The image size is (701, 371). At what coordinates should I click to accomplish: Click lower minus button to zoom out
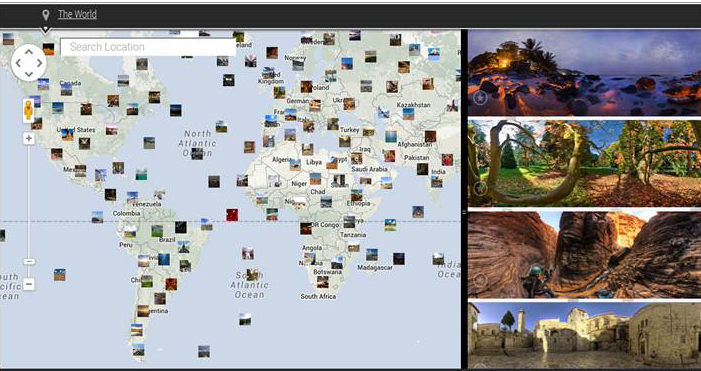(29, 284)
